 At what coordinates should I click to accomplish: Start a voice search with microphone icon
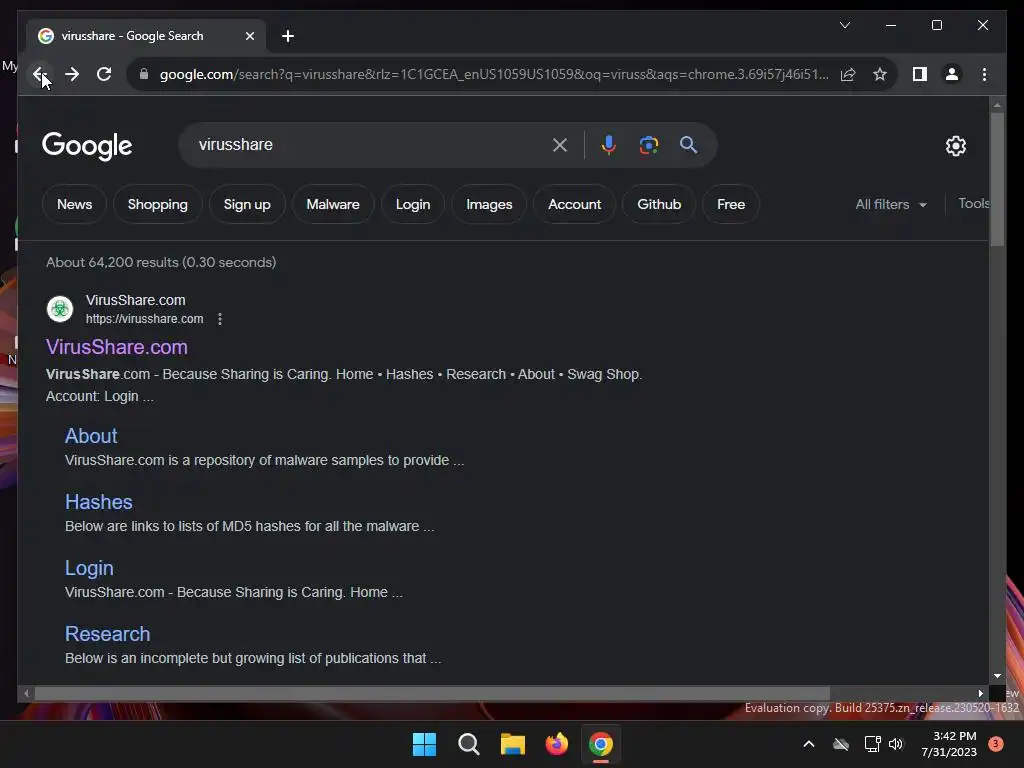click(x=609, y=144)
